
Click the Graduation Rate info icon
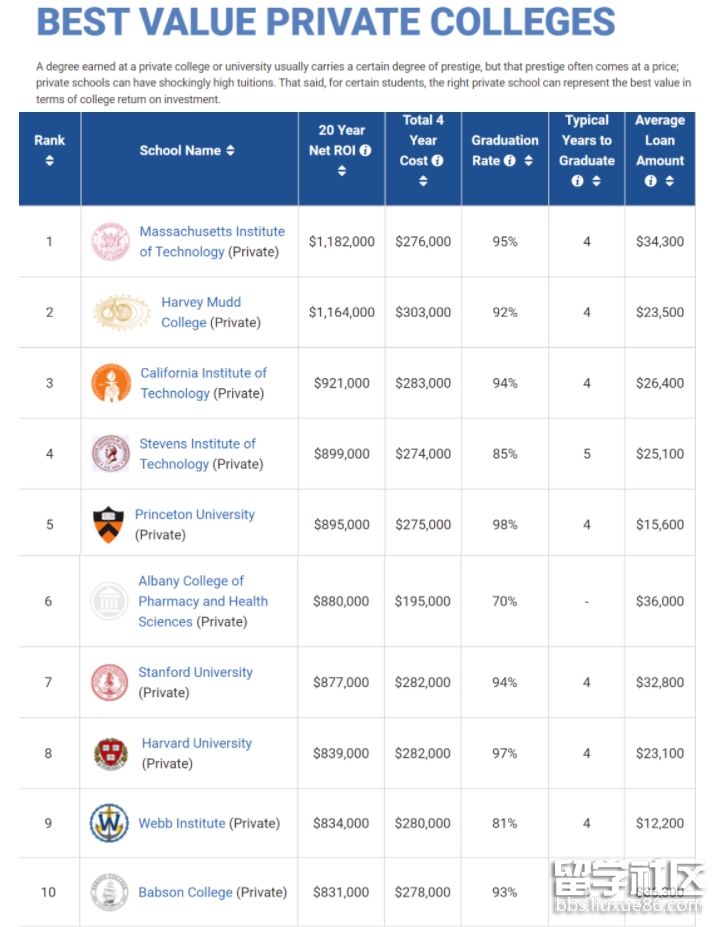pyautogui.click(x=510, y=161)
